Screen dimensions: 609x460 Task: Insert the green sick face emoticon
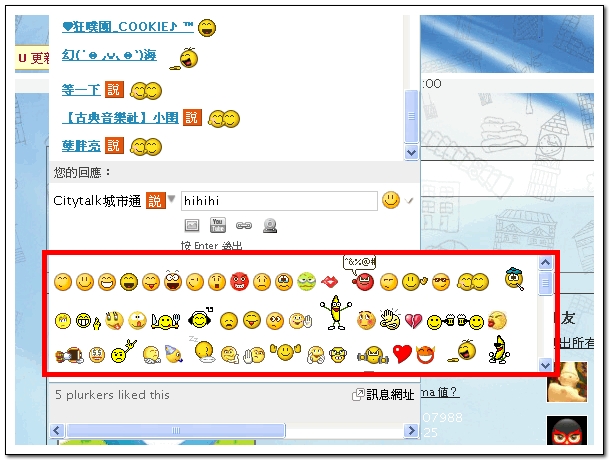tap(306, 281)
